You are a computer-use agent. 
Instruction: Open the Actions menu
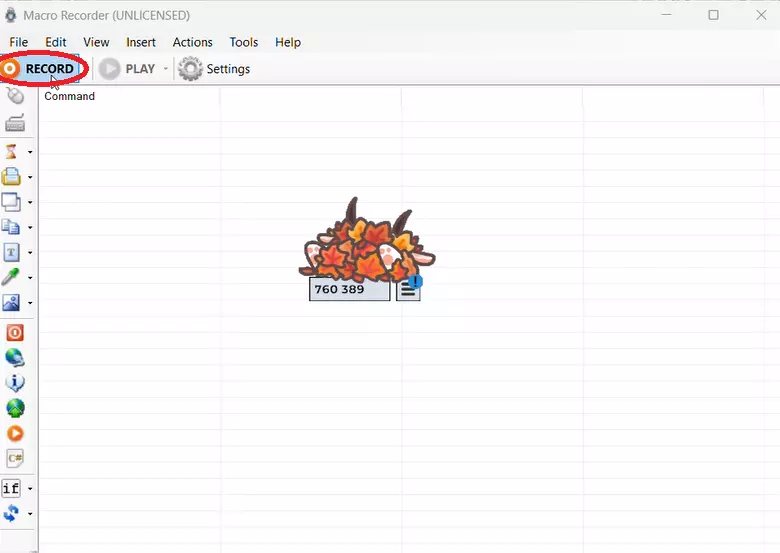click(x=193, y=42)
